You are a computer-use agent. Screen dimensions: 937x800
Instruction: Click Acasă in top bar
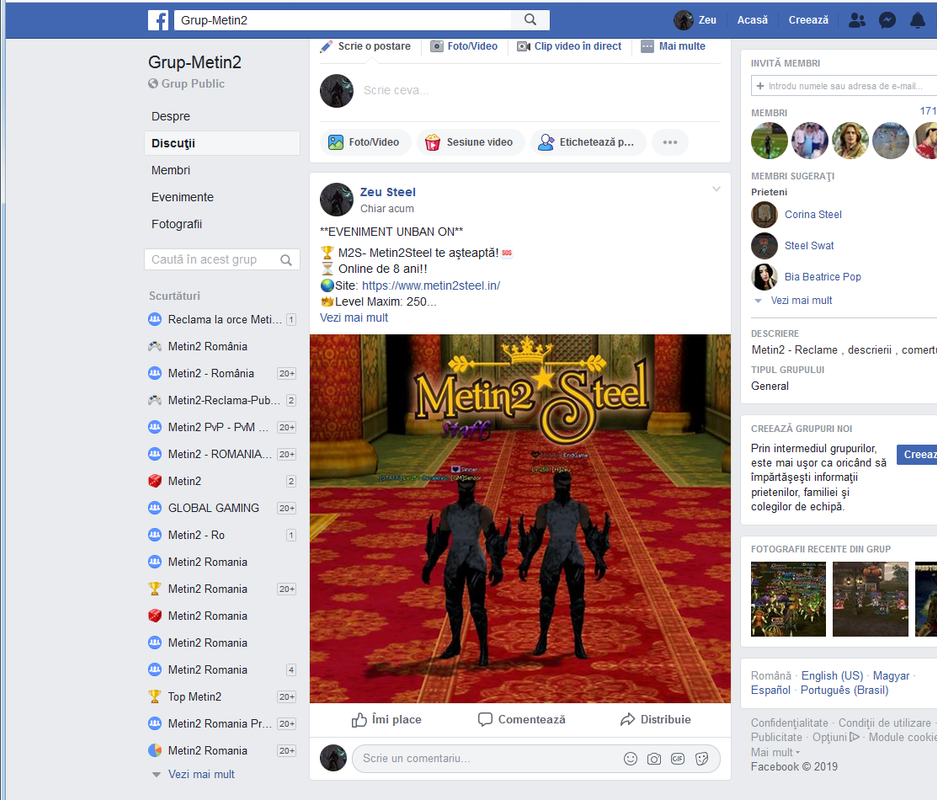click(x=752, y=20)
